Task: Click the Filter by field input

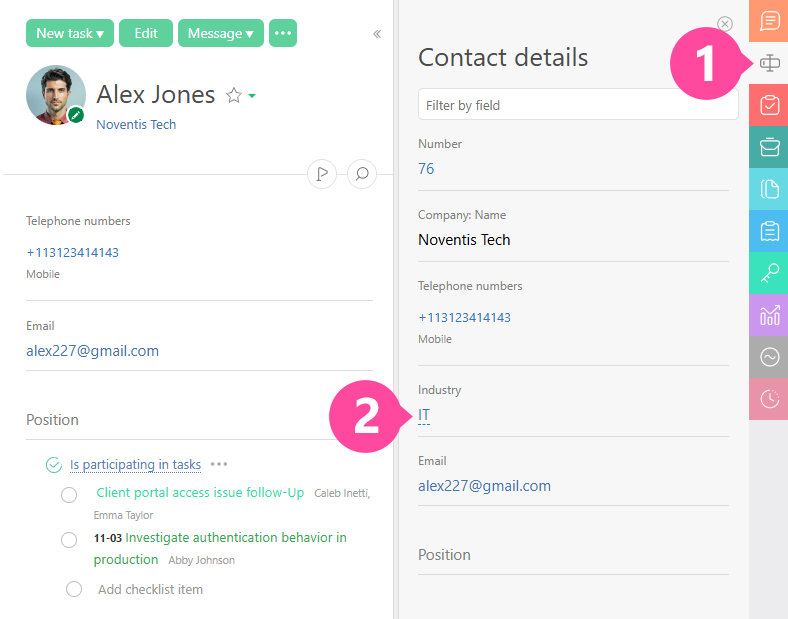Action: click(577, 105)
